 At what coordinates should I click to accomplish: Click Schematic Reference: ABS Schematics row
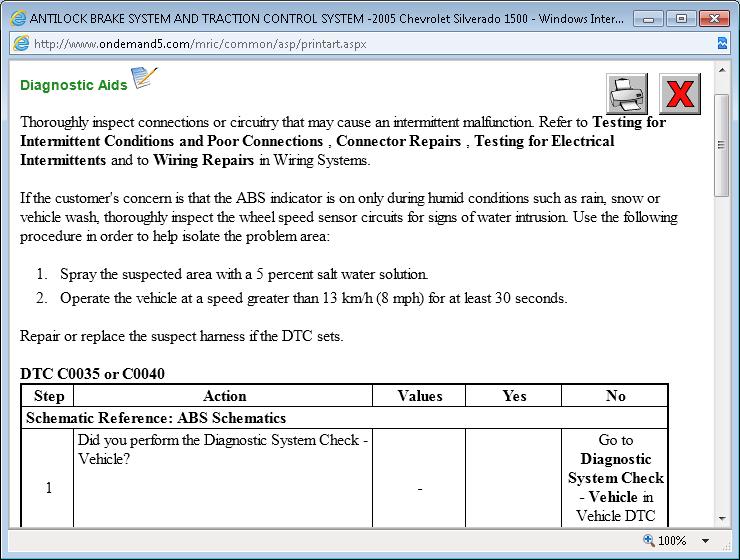(x=345, y=418)
